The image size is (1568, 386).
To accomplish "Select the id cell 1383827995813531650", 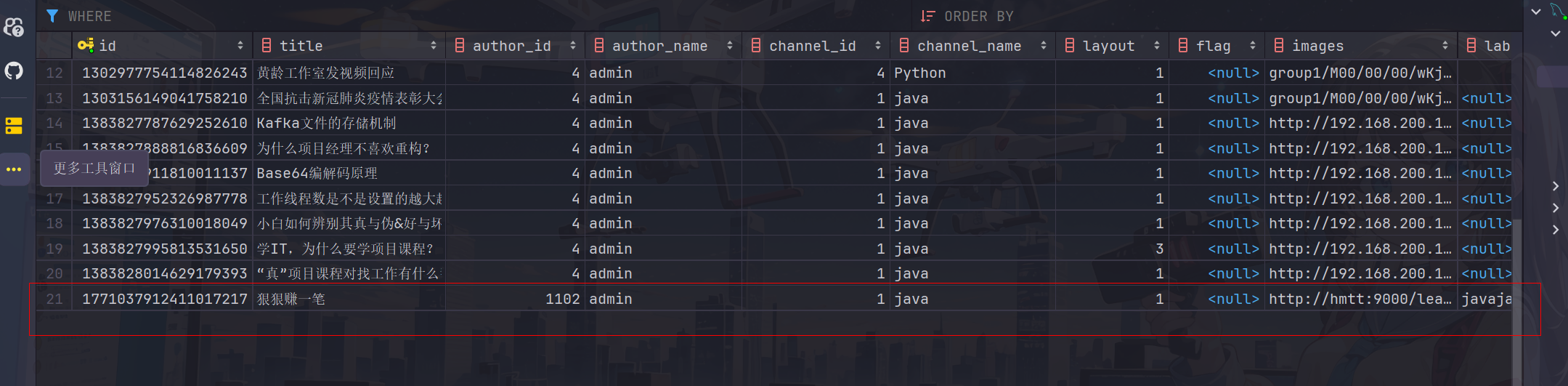I will coord(164,249).
